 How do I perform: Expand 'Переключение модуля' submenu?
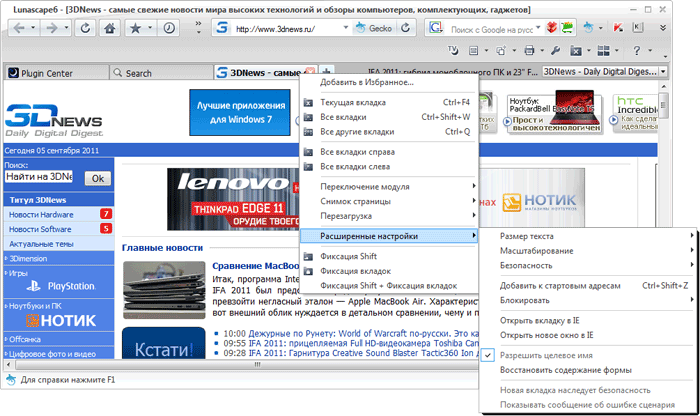[x=389, y=187]
